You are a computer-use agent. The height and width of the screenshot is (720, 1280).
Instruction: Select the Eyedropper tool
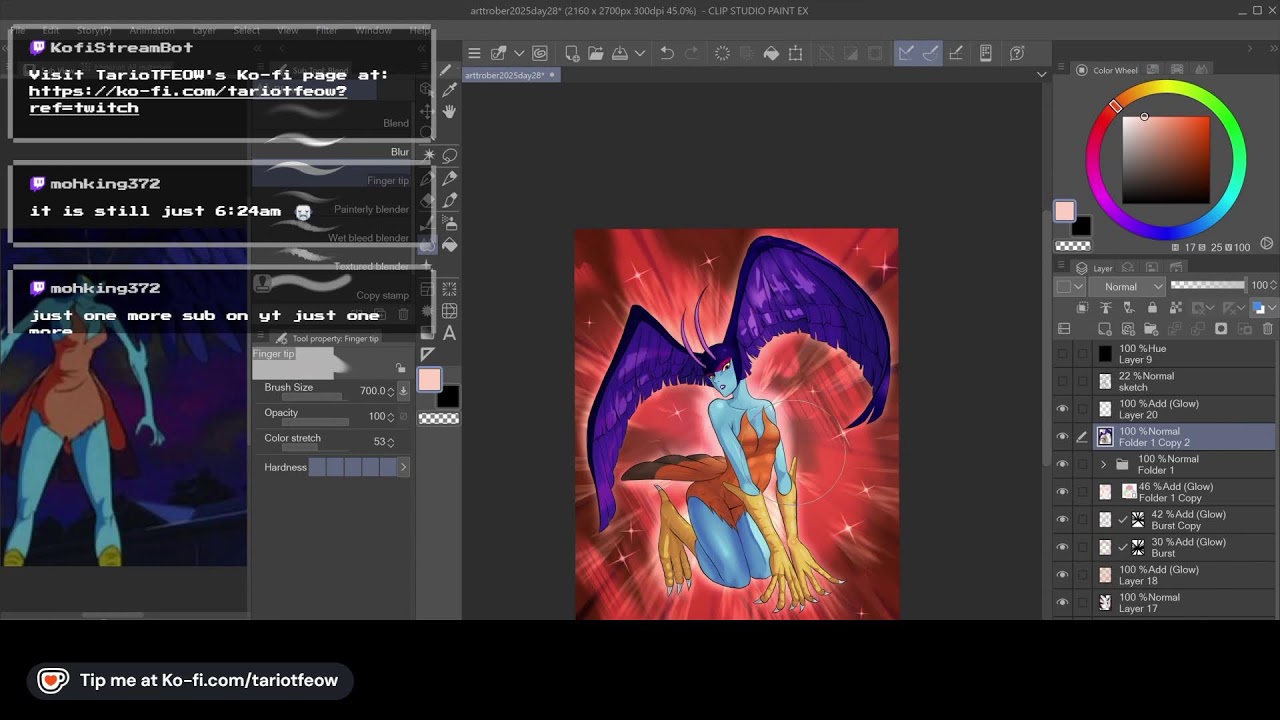450,90
